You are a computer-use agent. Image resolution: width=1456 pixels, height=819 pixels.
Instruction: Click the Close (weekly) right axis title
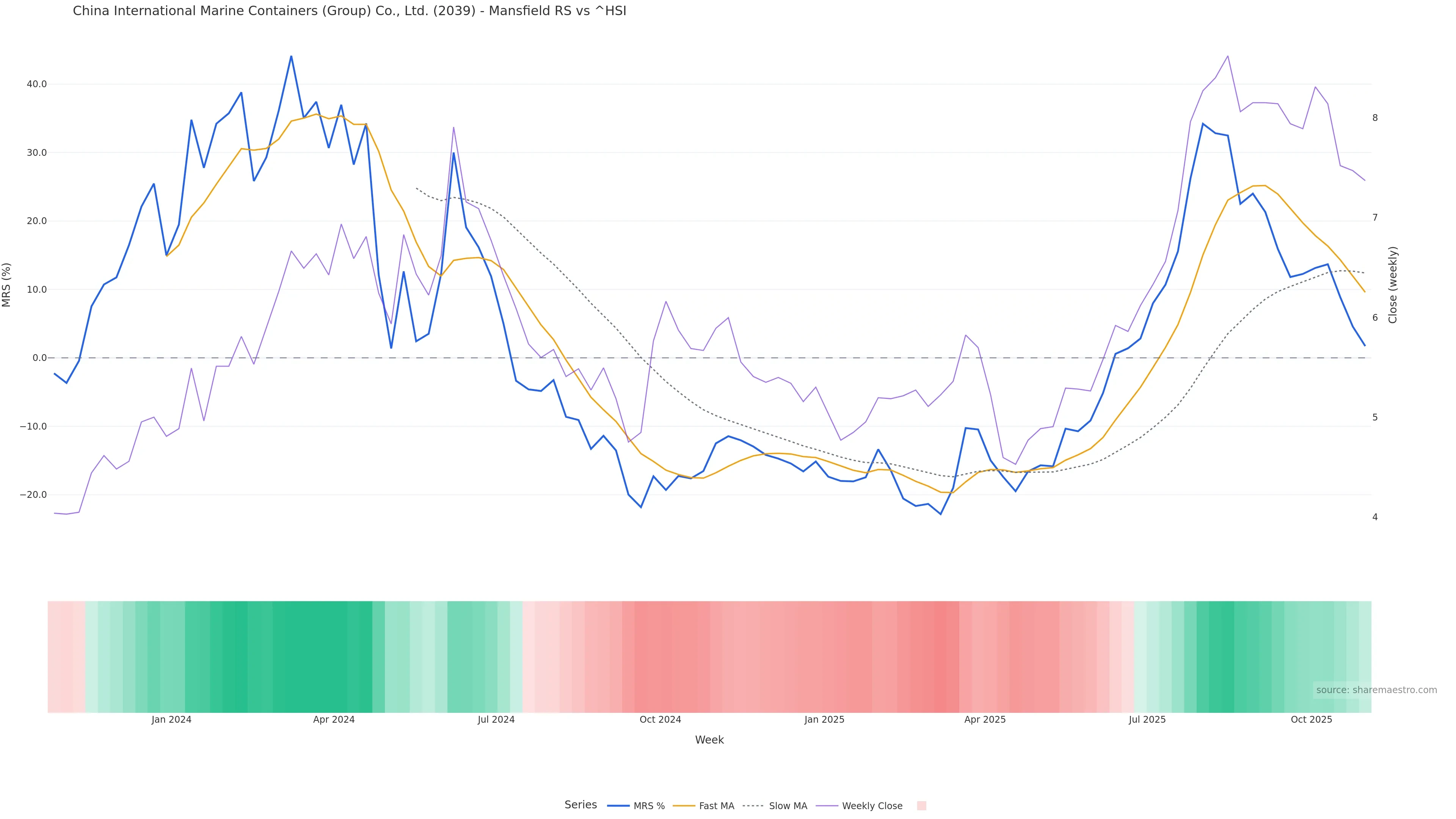click(1393, 284)
